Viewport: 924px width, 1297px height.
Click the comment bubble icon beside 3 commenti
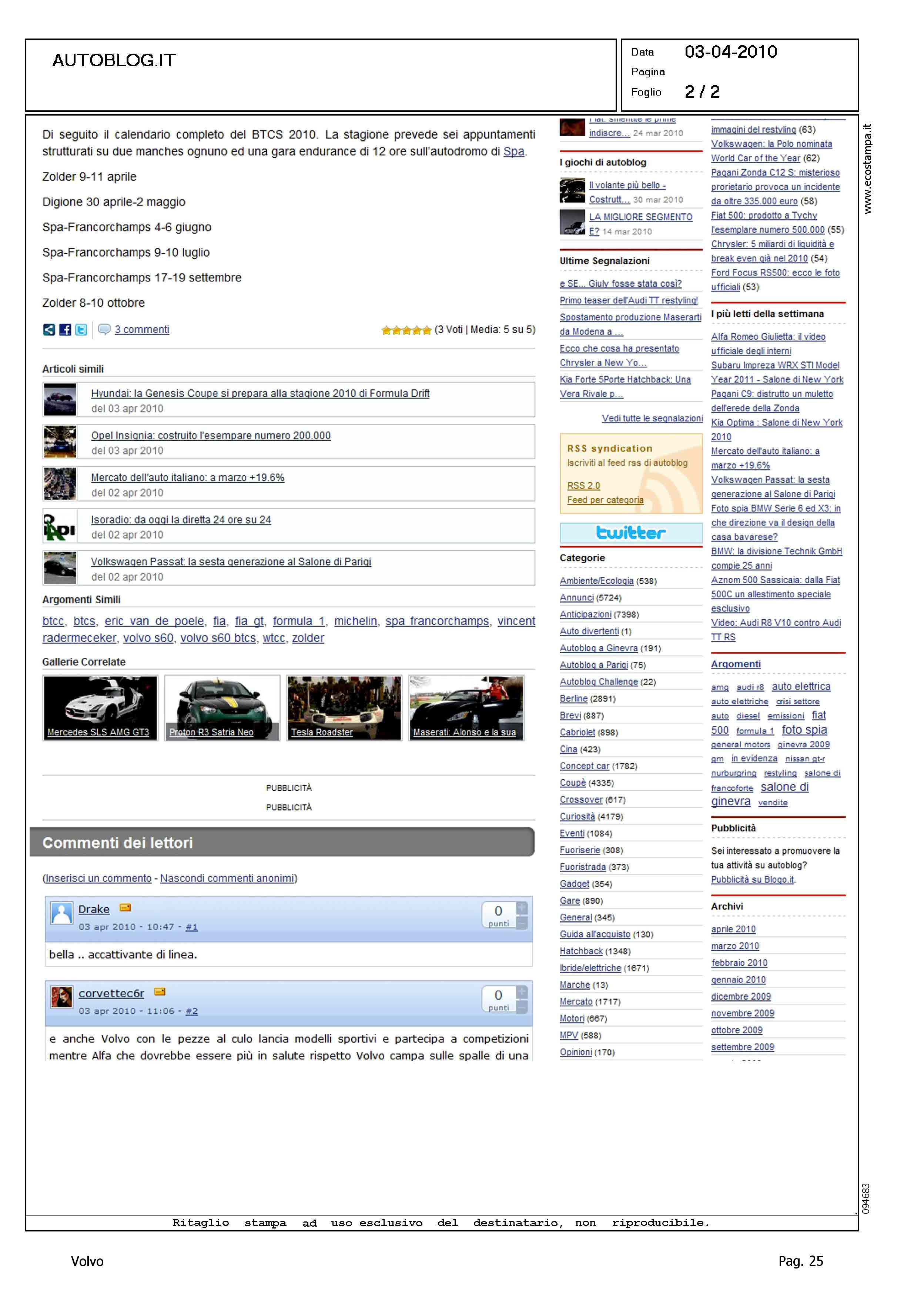tap(104, 330)
